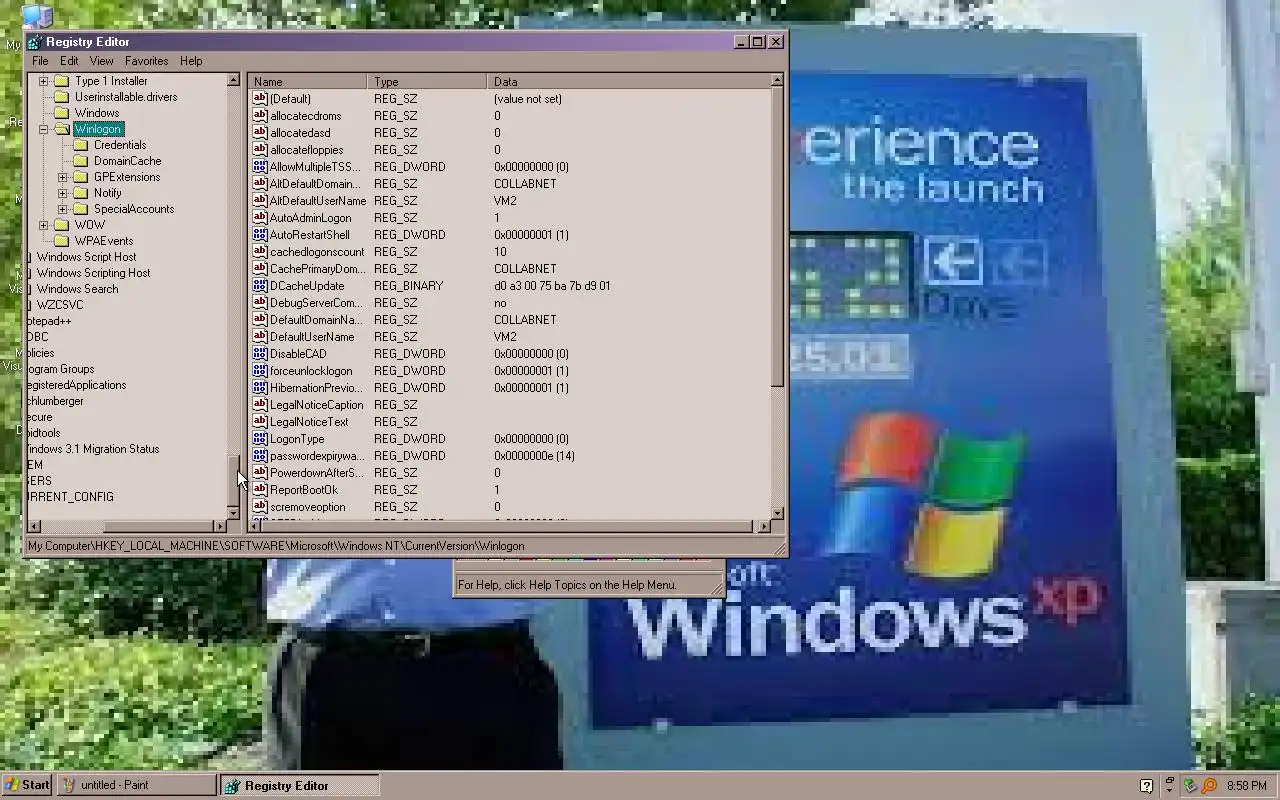Select the Windows Script Host key
1280x800 pixels.
click(86, 257)
